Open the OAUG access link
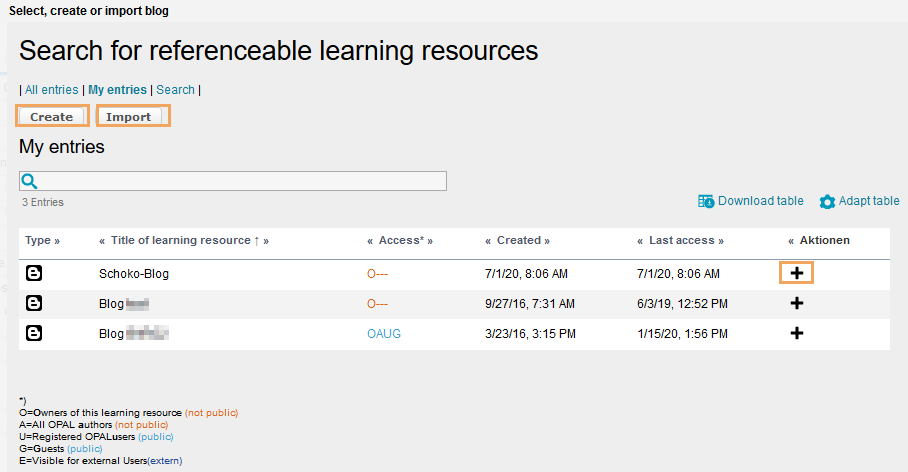 [383, 333]
